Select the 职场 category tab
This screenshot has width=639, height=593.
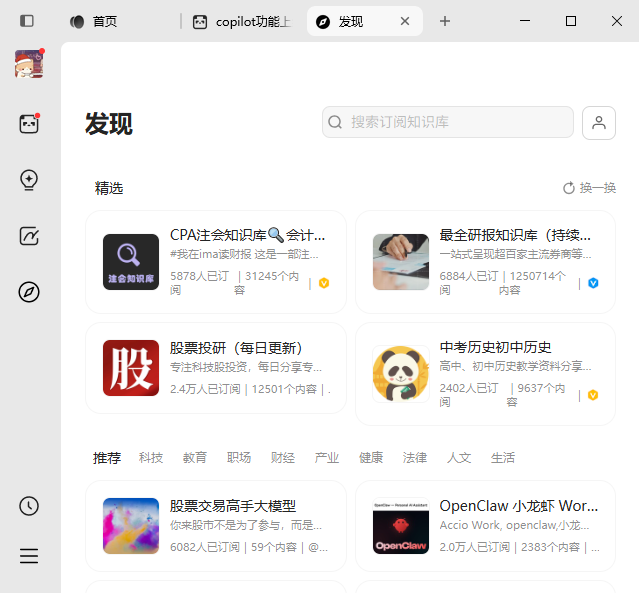click(239, 458)
